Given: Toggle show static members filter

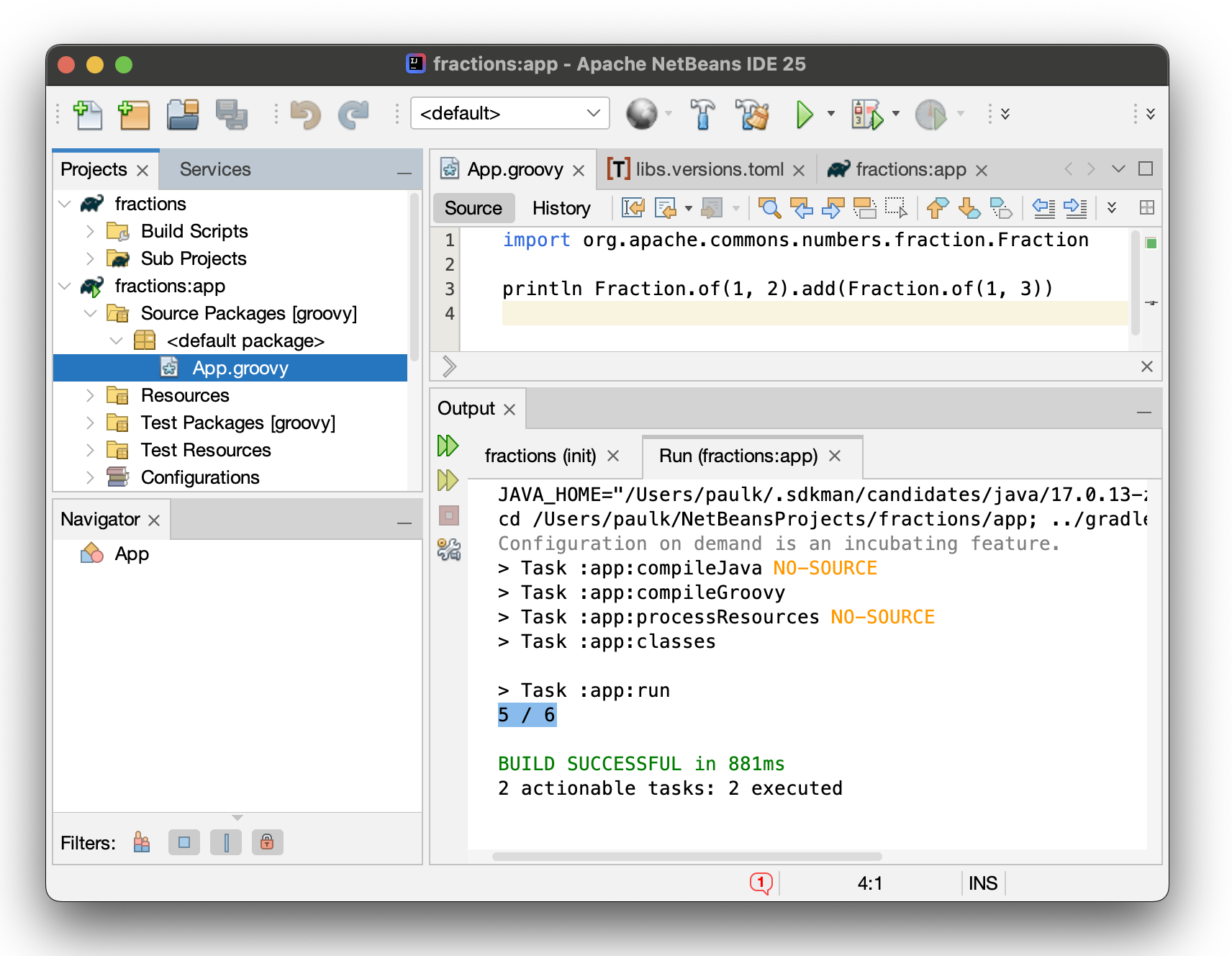Looking at the screenshot, I should pyautogui.click(x=226, y=842).
